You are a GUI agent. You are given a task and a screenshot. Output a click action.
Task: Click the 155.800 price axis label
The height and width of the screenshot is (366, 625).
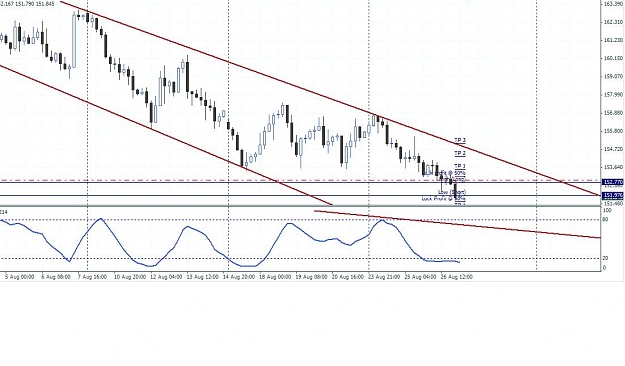613,131
